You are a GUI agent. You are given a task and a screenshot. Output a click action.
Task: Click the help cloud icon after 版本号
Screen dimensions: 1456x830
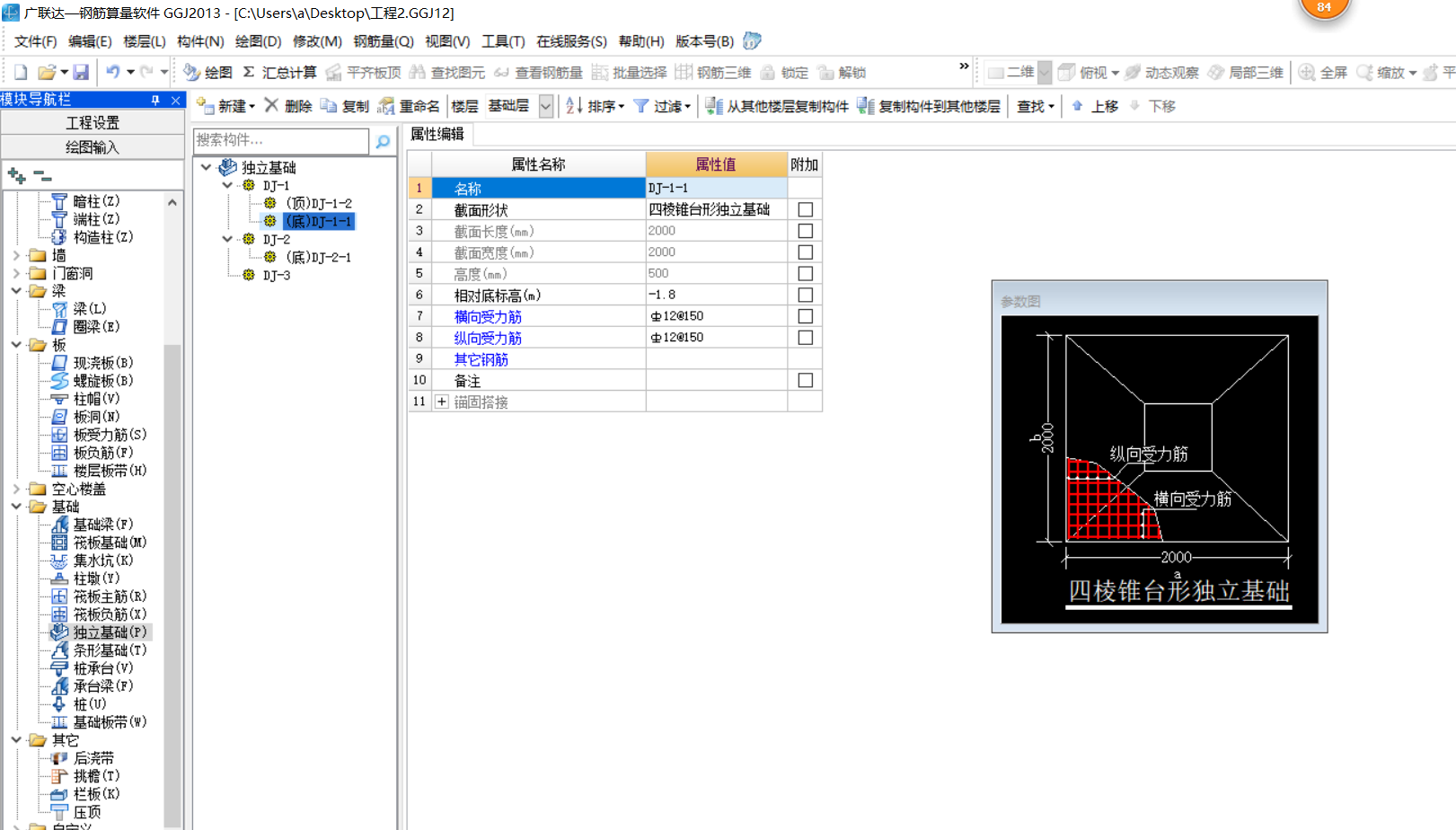(753, 41)
